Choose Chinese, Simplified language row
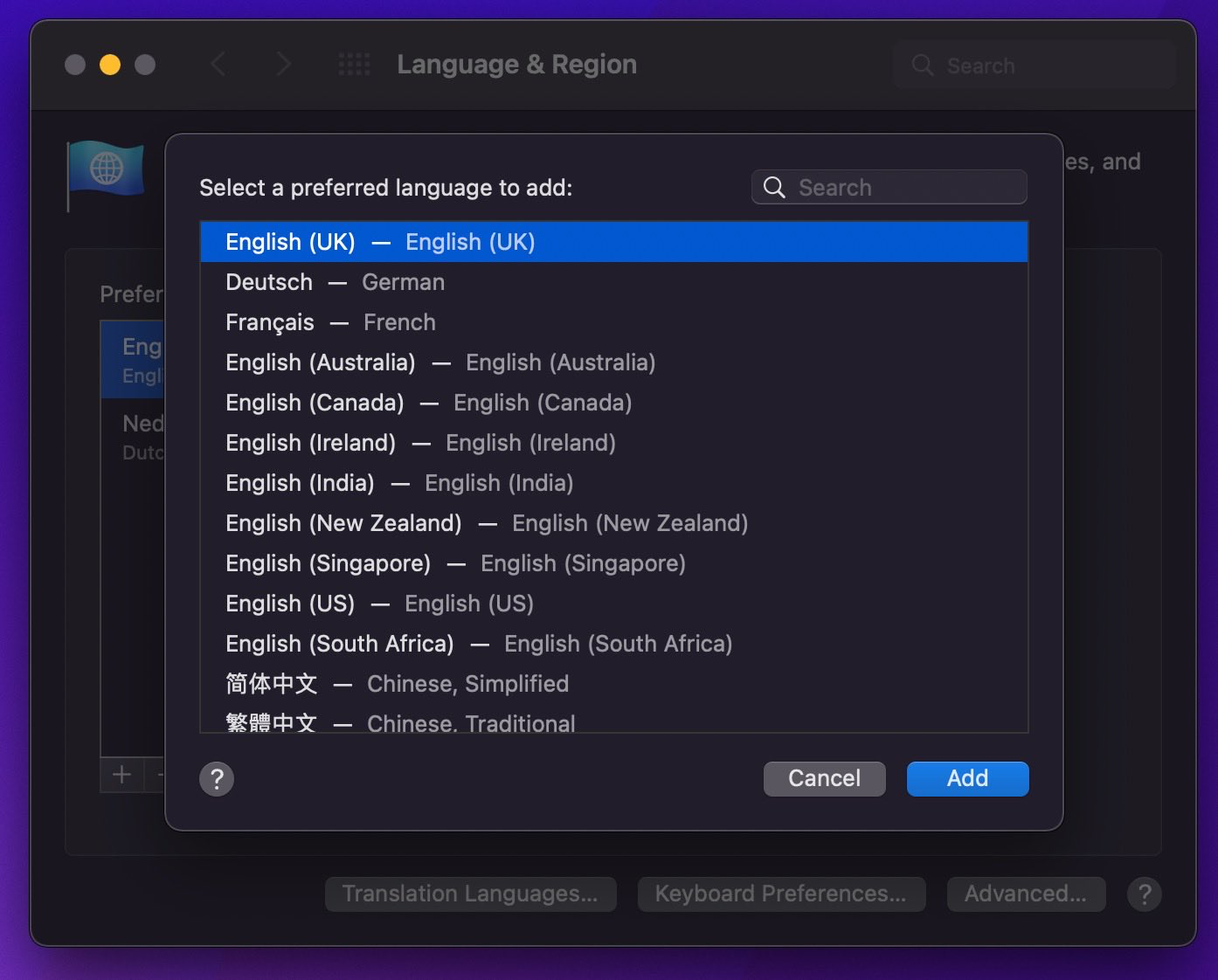 [397, 684]
